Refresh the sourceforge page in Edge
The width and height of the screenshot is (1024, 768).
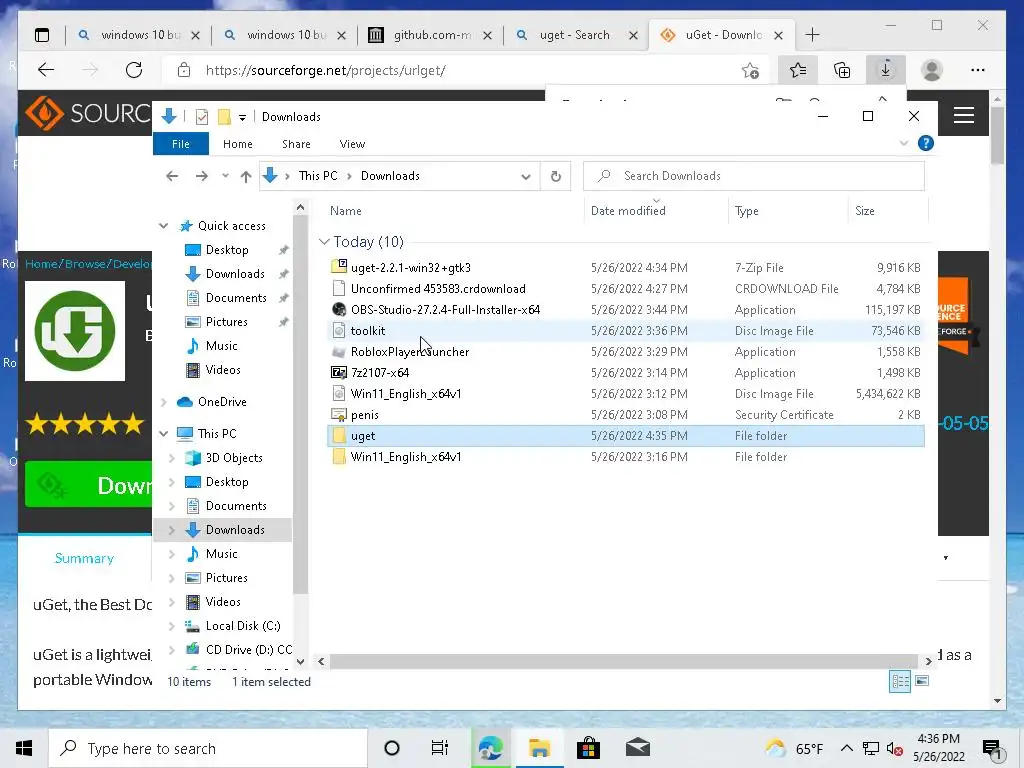pos(134,70)
